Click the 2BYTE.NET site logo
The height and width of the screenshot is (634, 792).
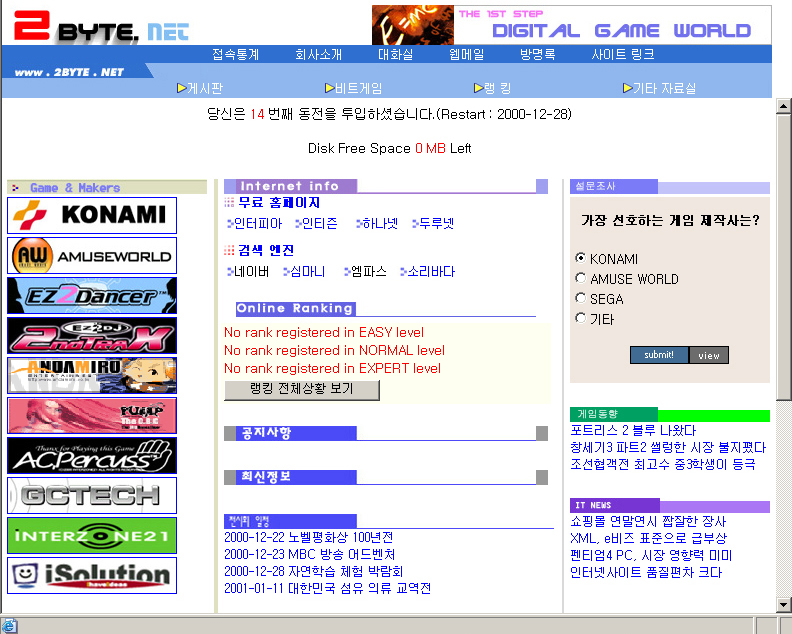pos(101,26)
